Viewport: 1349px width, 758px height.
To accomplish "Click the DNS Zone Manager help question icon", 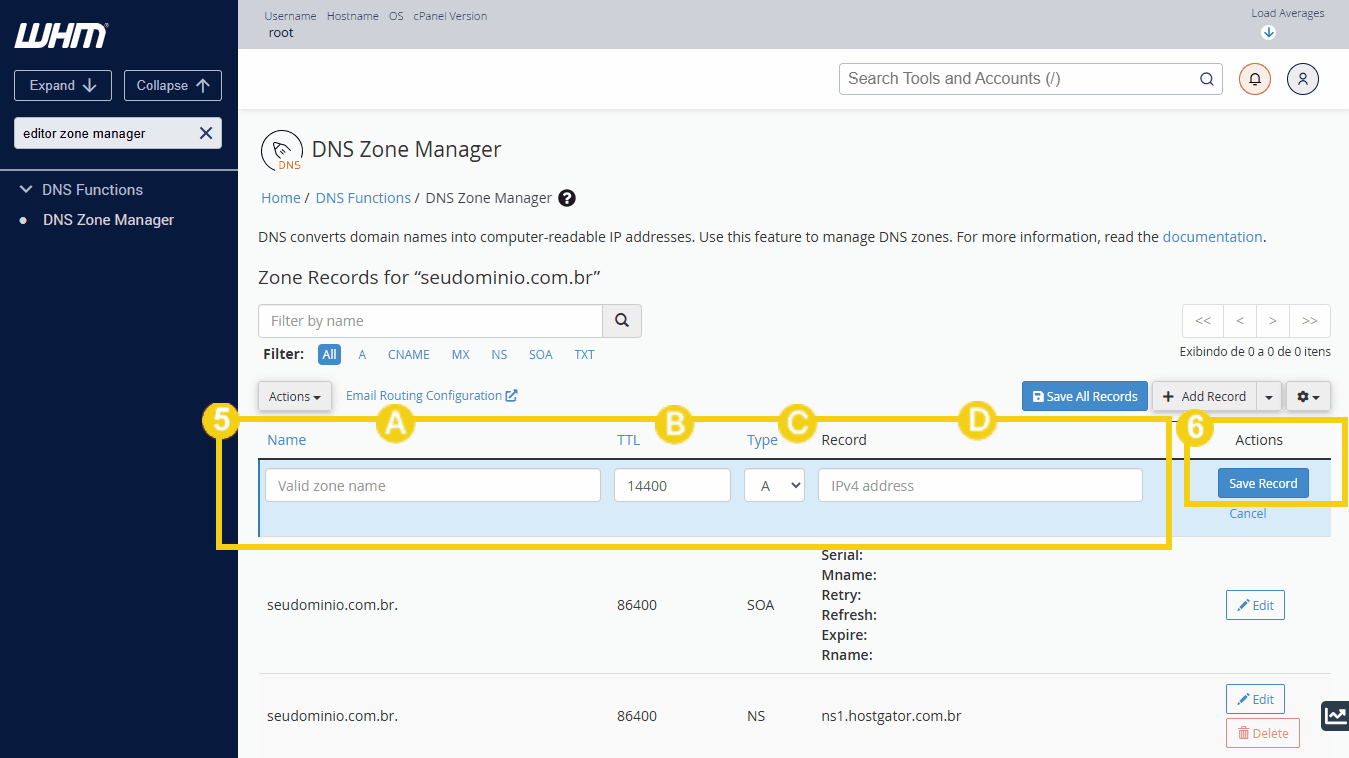I will pos(567,198).
